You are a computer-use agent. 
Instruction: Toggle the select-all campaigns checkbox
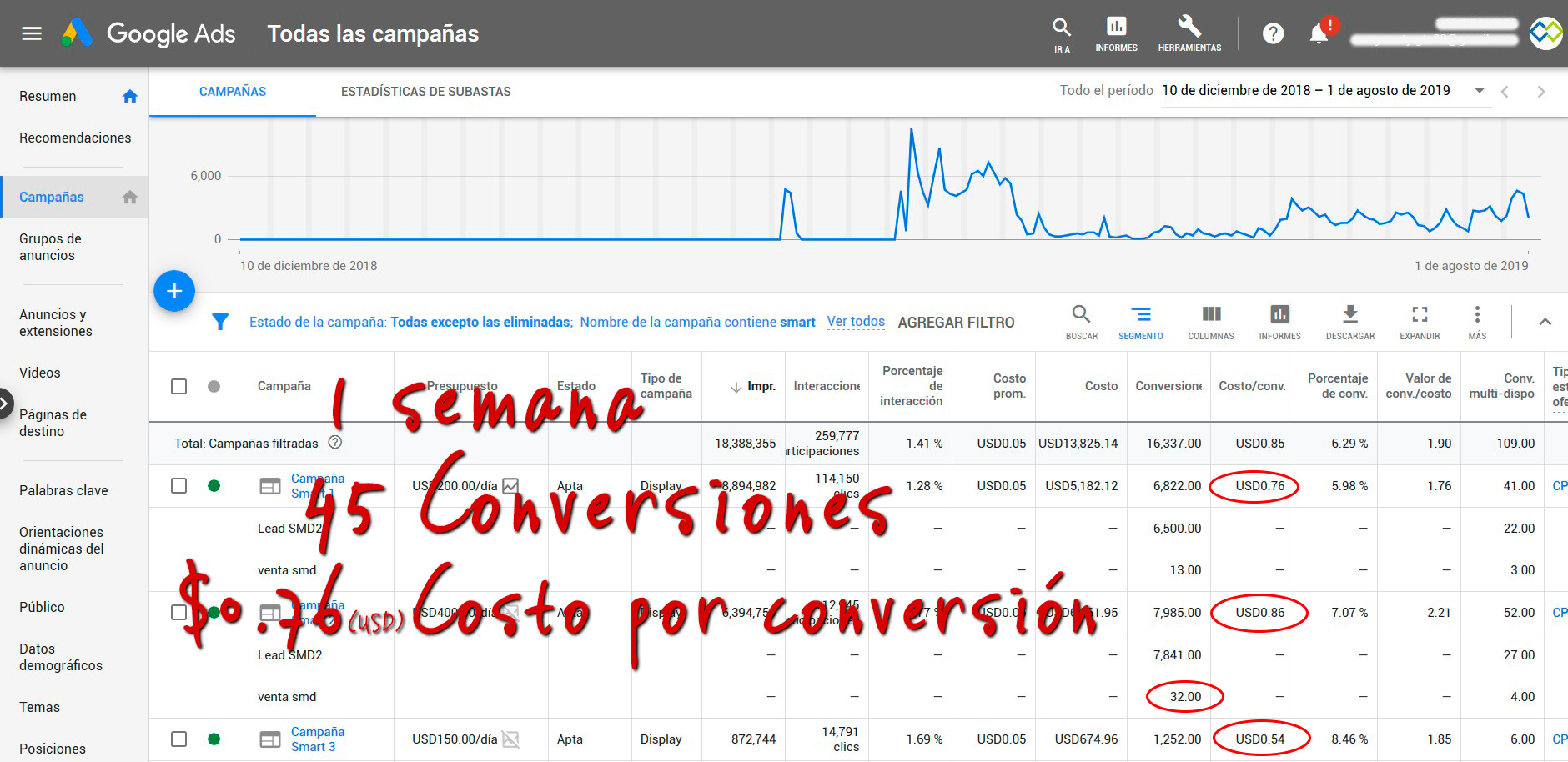[178, 386]
